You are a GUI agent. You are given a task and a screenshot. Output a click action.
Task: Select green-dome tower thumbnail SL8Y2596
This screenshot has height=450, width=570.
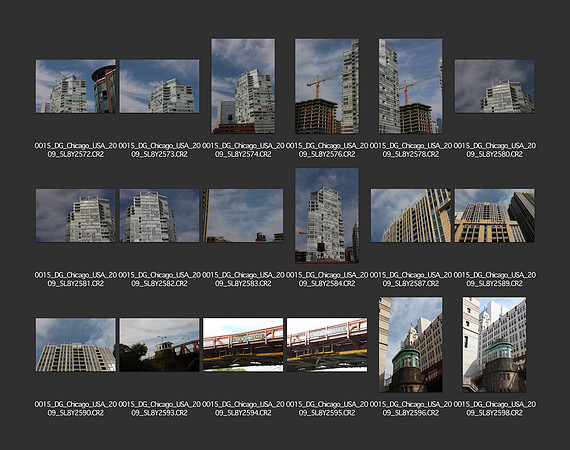click(410, 345)
